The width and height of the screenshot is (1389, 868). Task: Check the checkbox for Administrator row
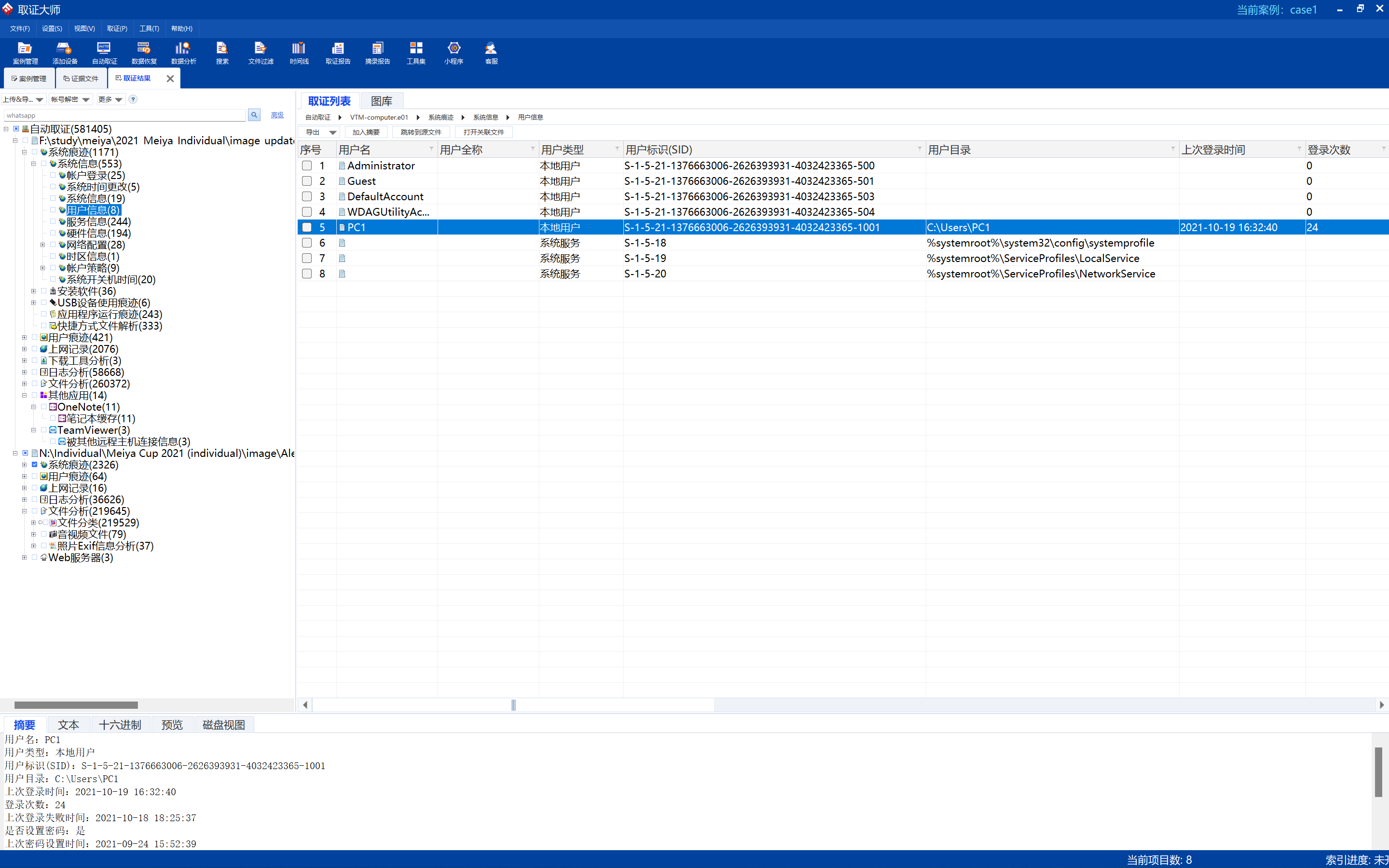tap(307, 166)
